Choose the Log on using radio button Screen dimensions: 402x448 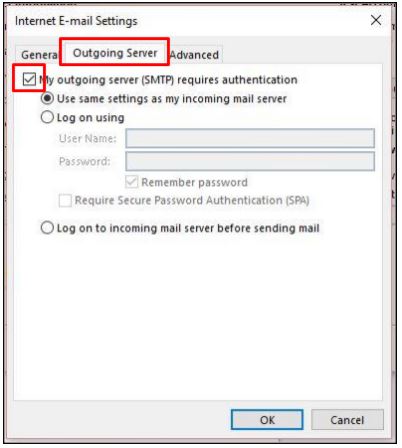point(47,117)
